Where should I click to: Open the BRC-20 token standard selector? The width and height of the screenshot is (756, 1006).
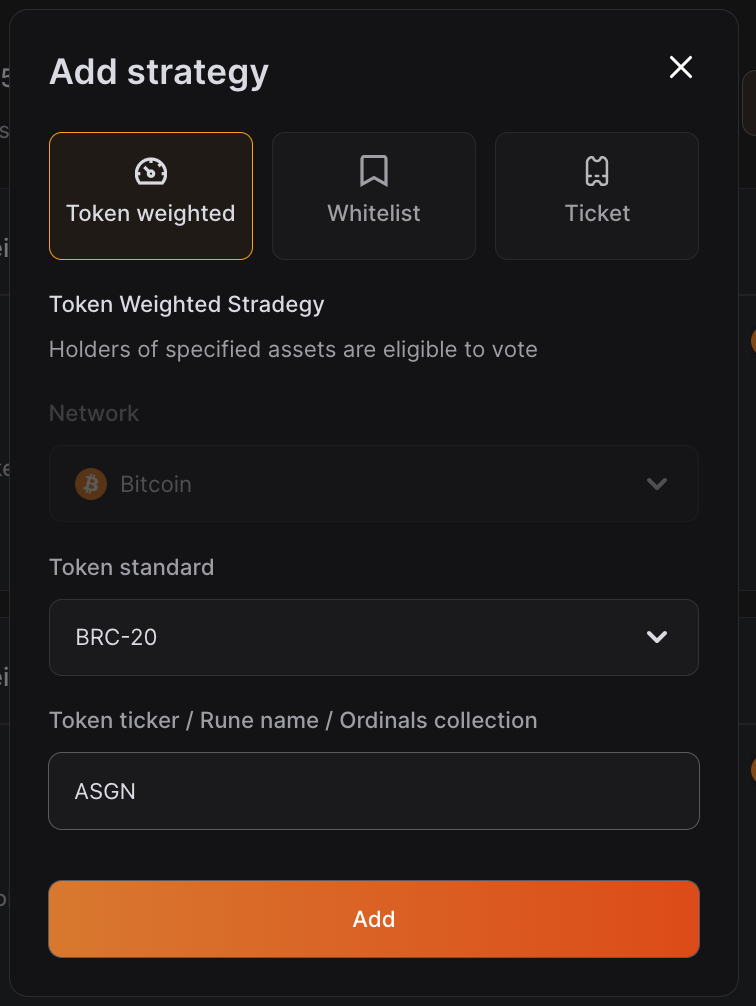(x=373, y=637)
